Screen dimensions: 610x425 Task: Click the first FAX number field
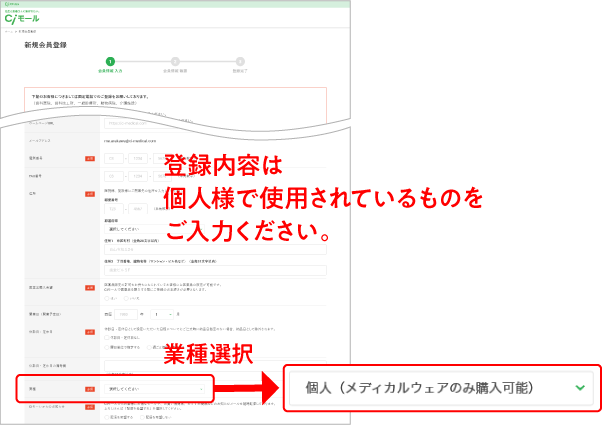tap(114, 176)
